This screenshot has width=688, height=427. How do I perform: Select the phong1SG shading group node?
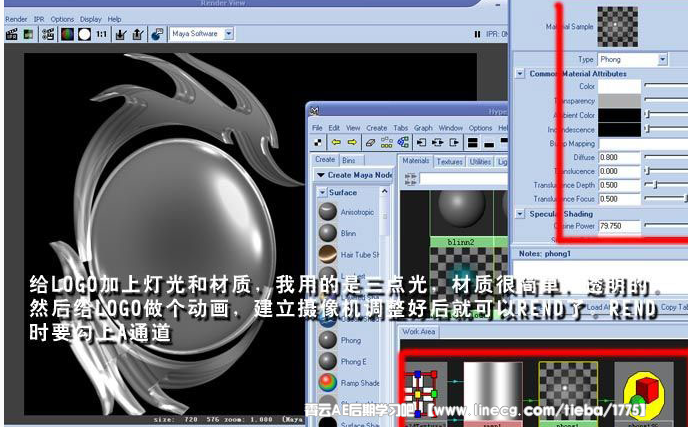[x=644, y=394]
